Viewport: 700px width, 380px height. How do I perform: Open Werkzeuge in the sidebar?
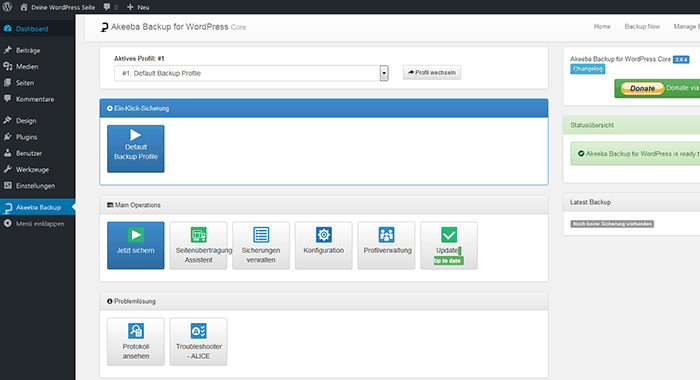pyautogui.click(x=38, y=169)
